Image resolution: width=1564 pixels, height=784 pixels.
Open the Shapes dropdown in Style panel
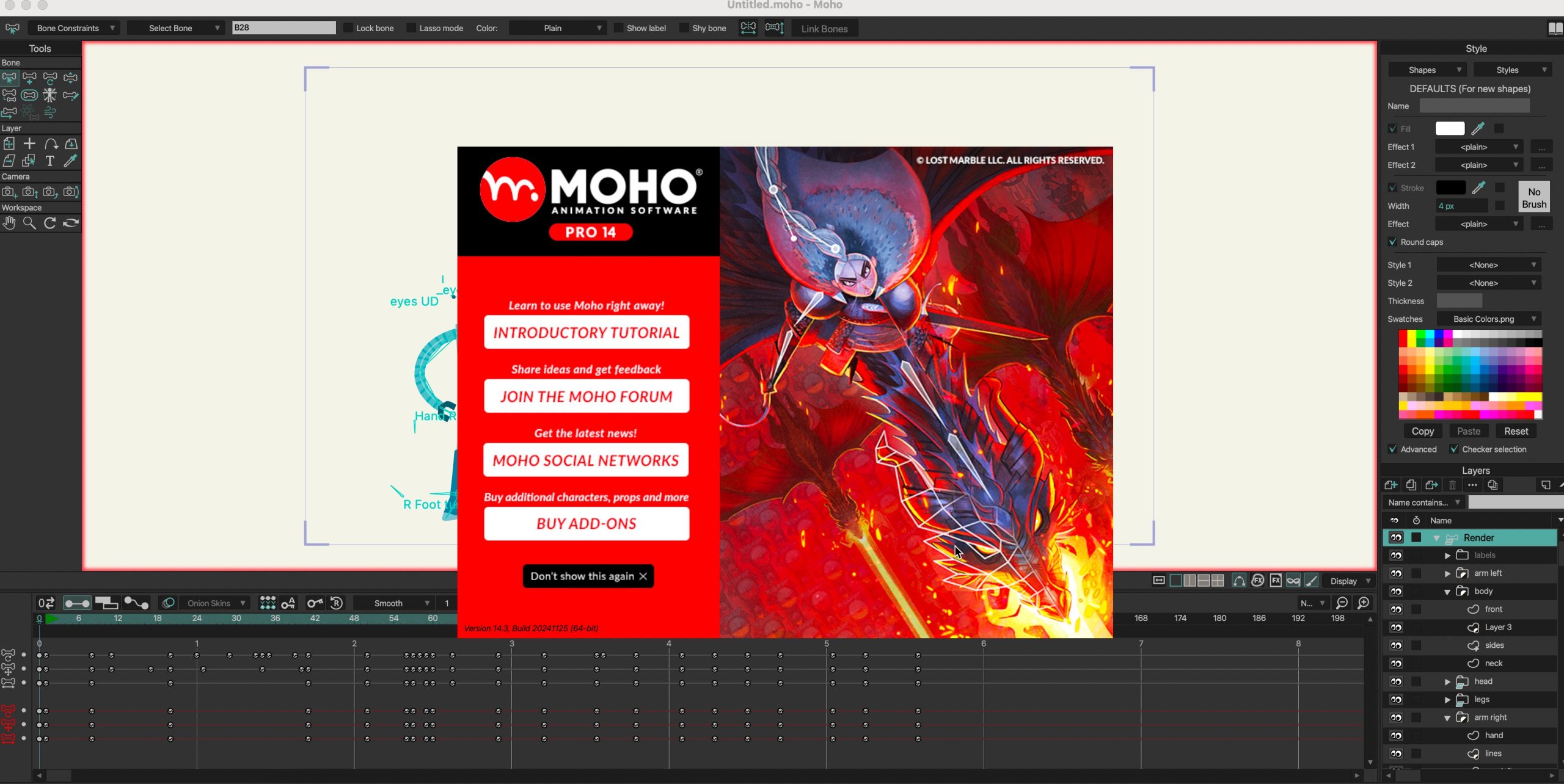tap(1427, 70)
